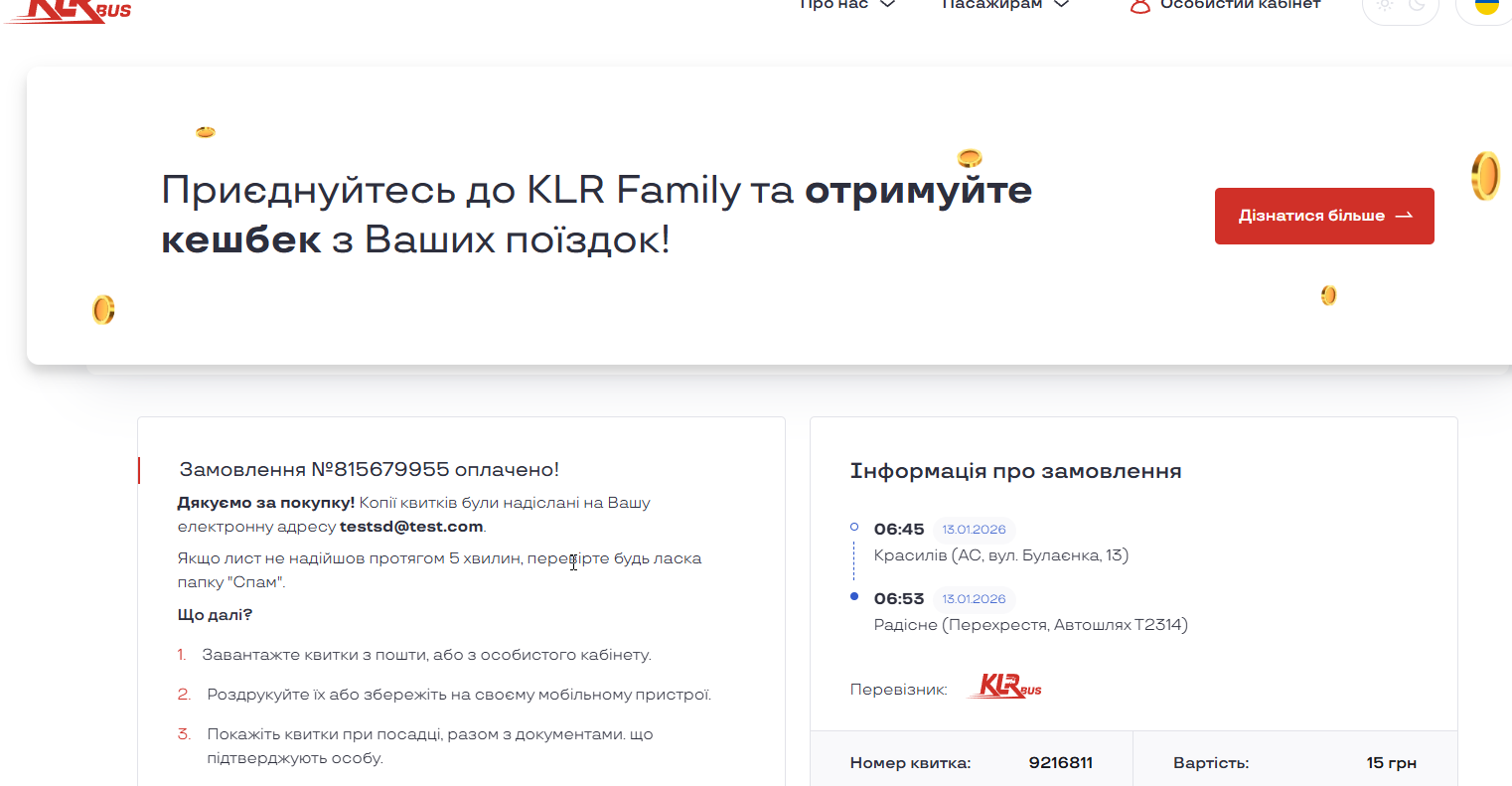Click the arrival time 06:53
Viewport: 1512px width, 786px height.
pyautogui.click(x=899, y=599)
